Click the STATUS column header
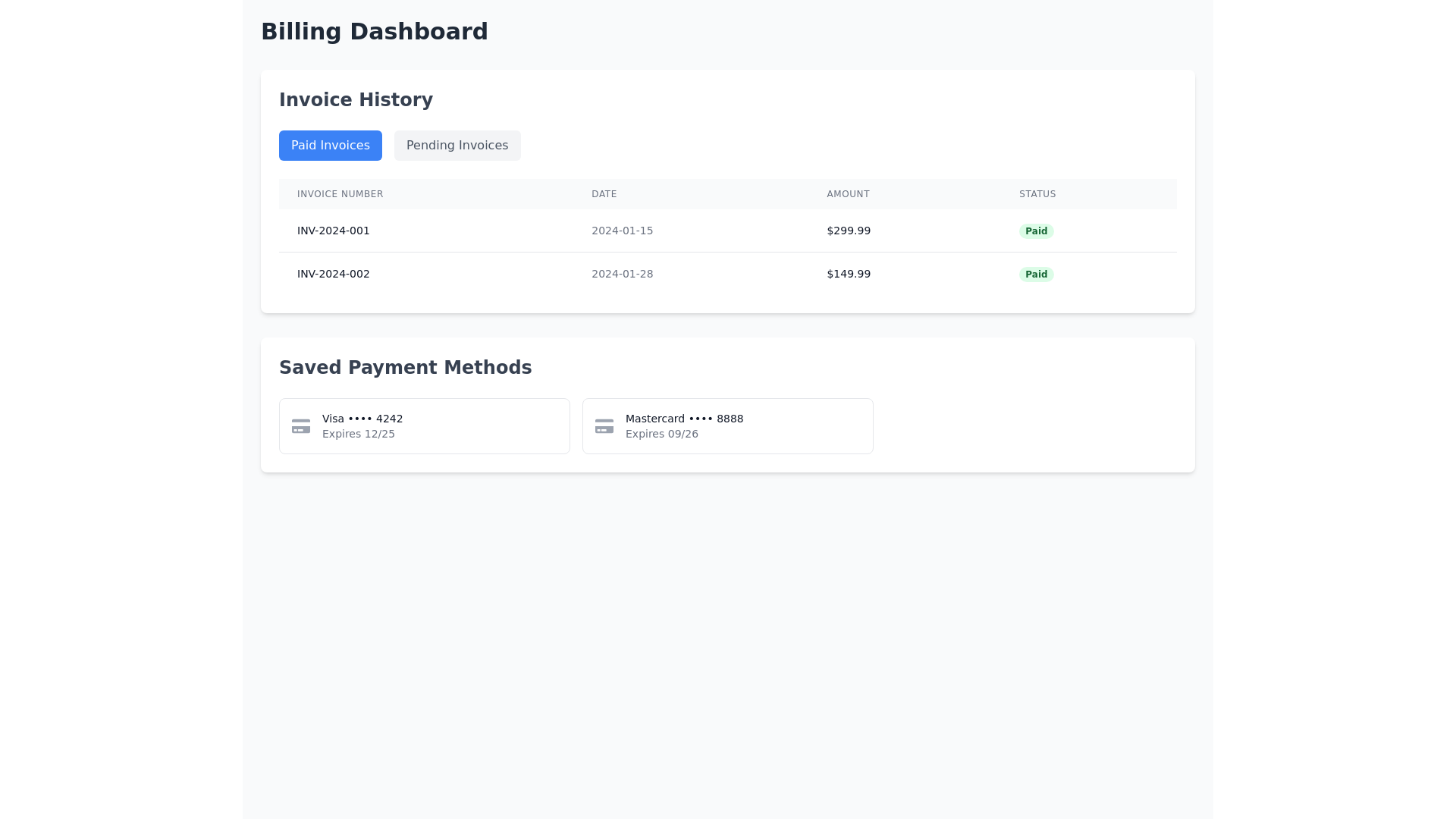1456x819 pixels. tap(1036, 194)
